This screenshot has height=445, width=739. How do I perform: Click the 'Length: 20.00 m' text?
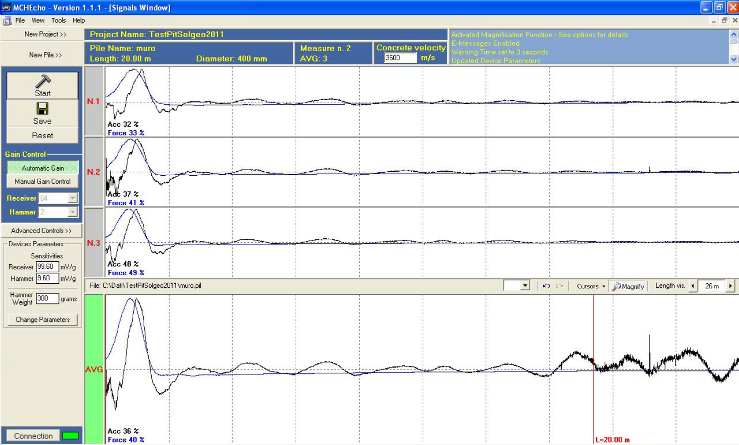[x=120, y=58]
